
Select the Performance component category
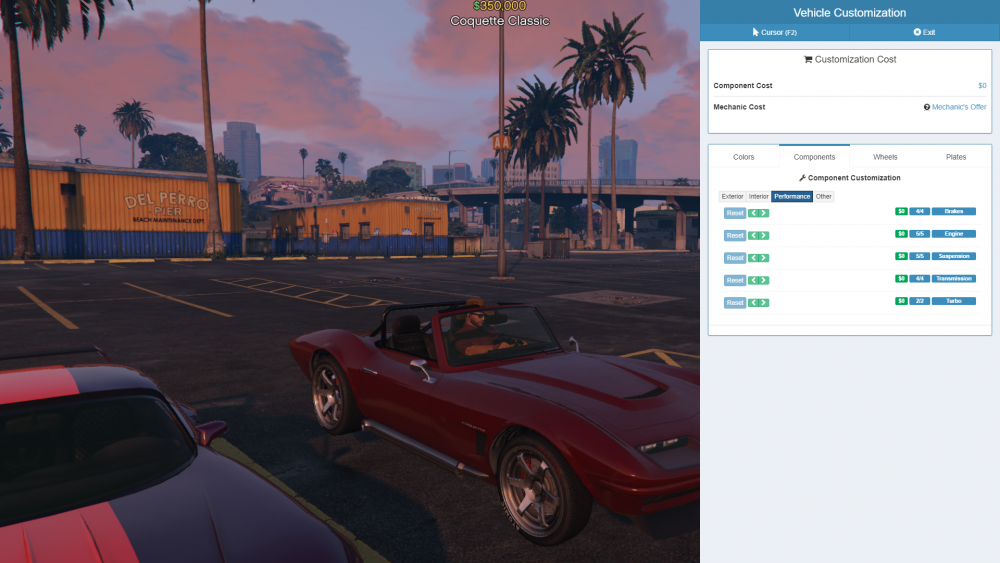(x=792, y=196)
